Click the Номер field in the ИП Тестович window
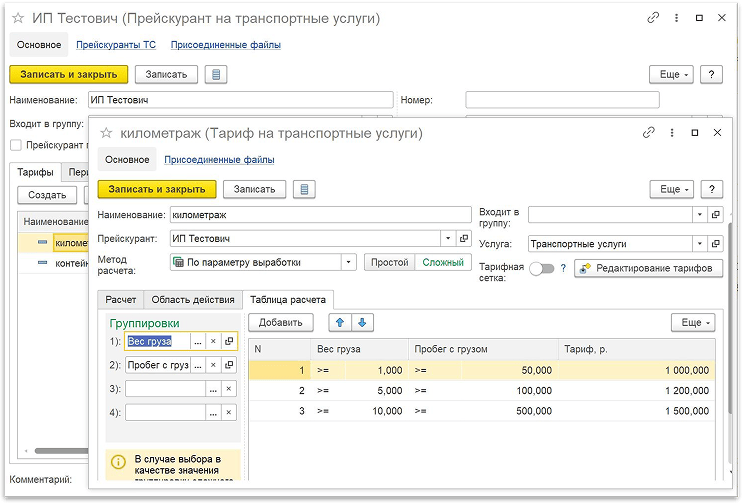This screenshot has height=504, width=742. coord(562,100)
